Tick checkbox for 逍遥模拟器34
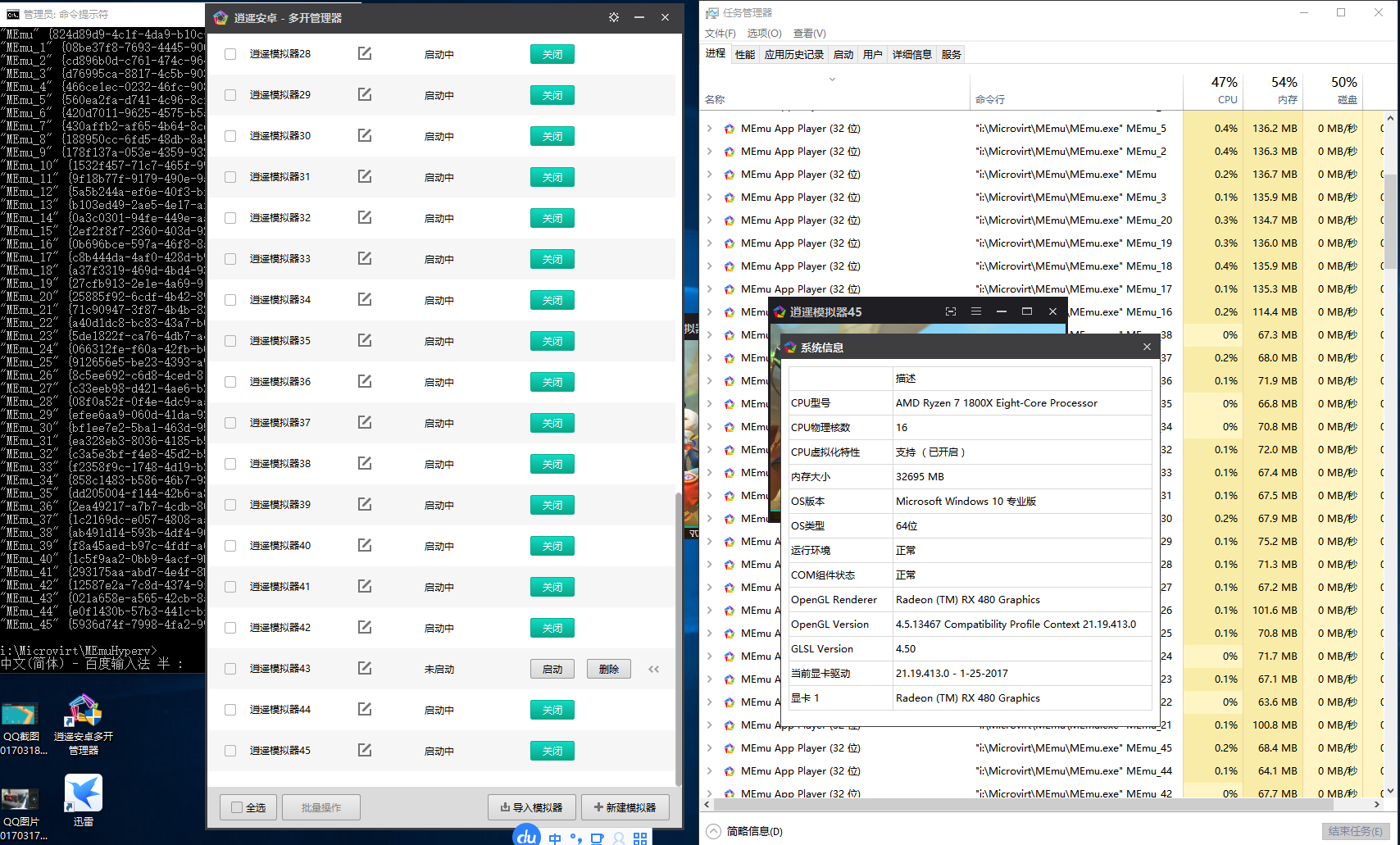 point(230,300)
